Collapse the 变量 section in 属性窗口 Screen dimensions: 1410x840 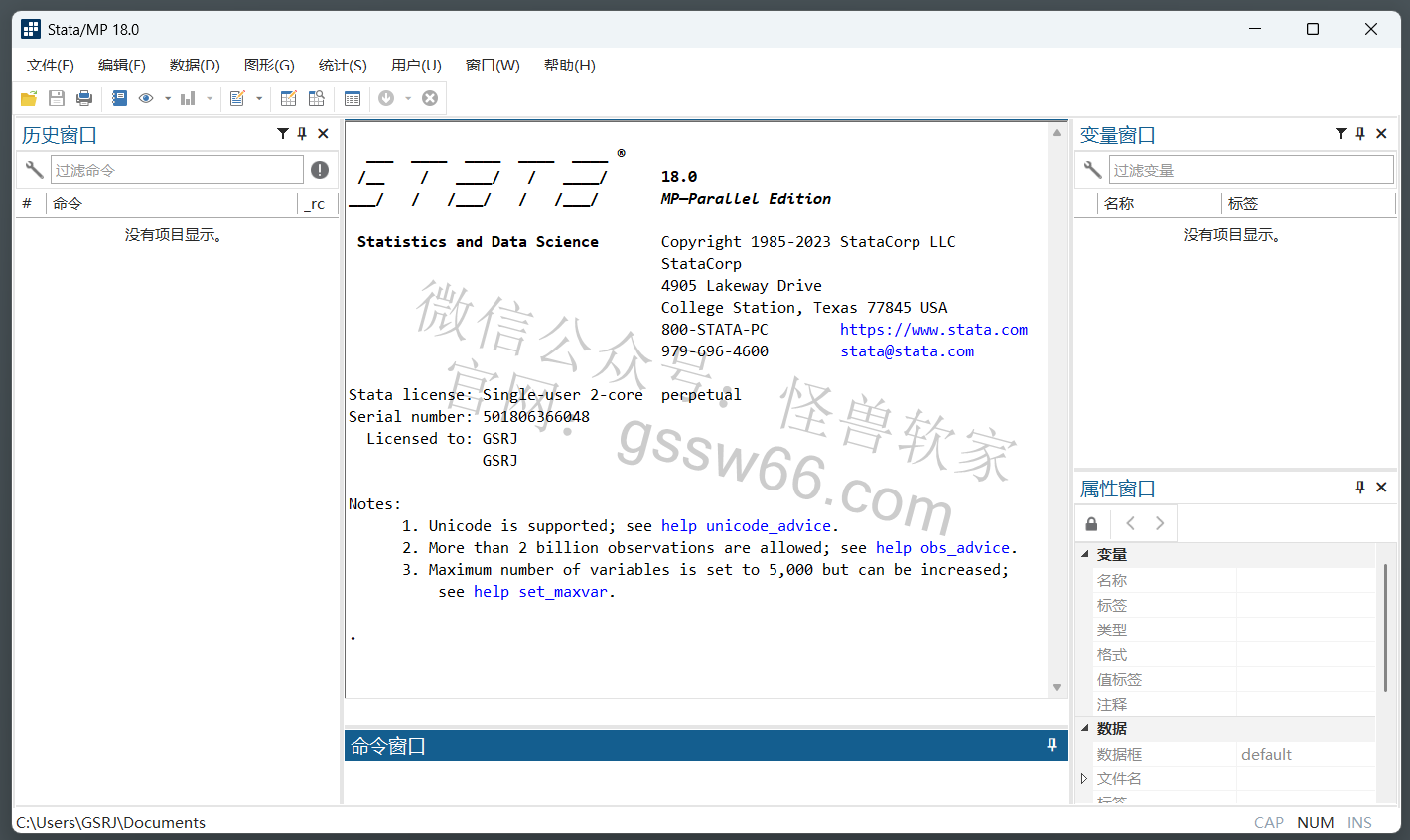coord(1084,555)
